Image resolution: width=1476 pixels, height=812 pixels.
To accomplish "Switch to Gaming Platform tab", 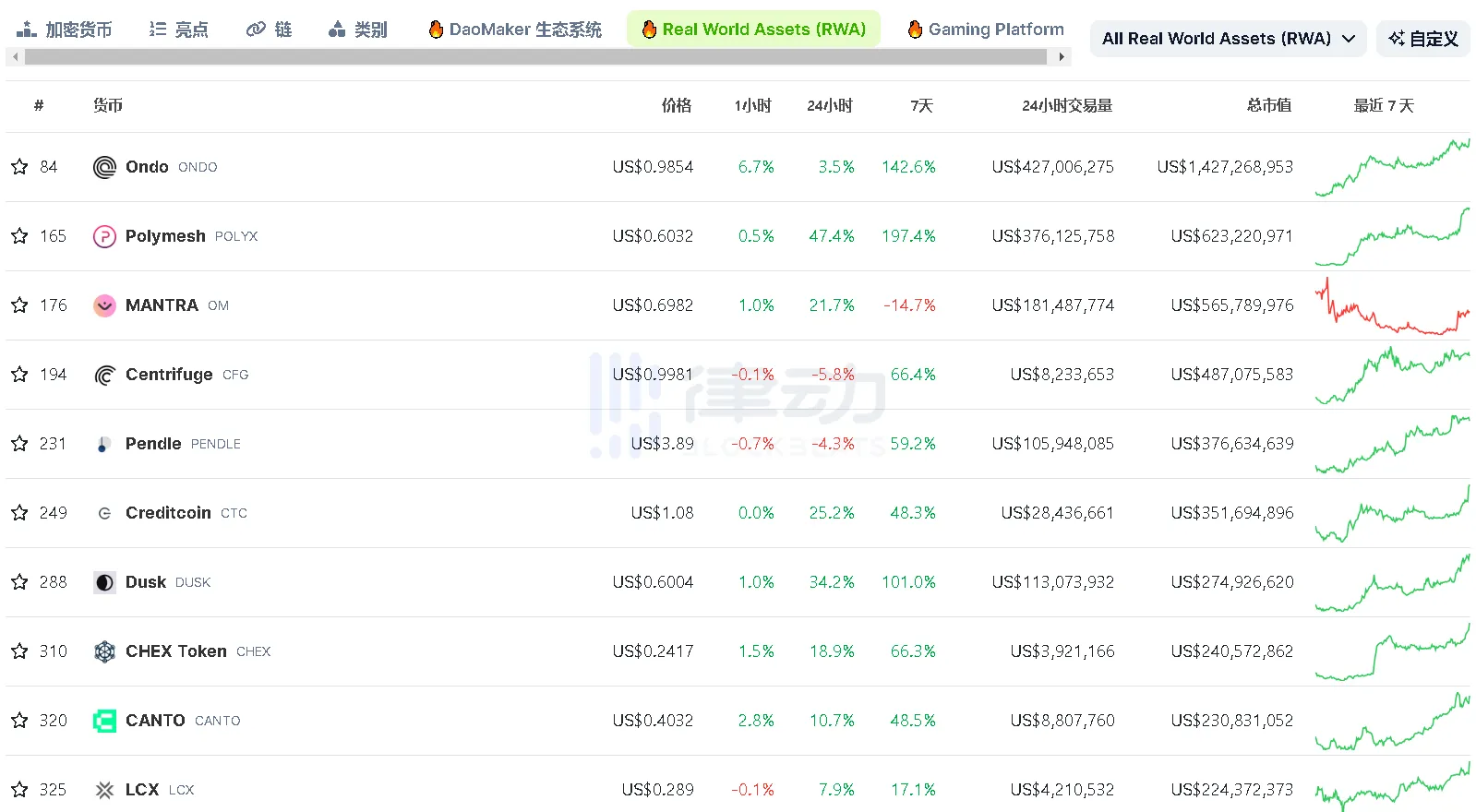I will click(x=985, y=30).
